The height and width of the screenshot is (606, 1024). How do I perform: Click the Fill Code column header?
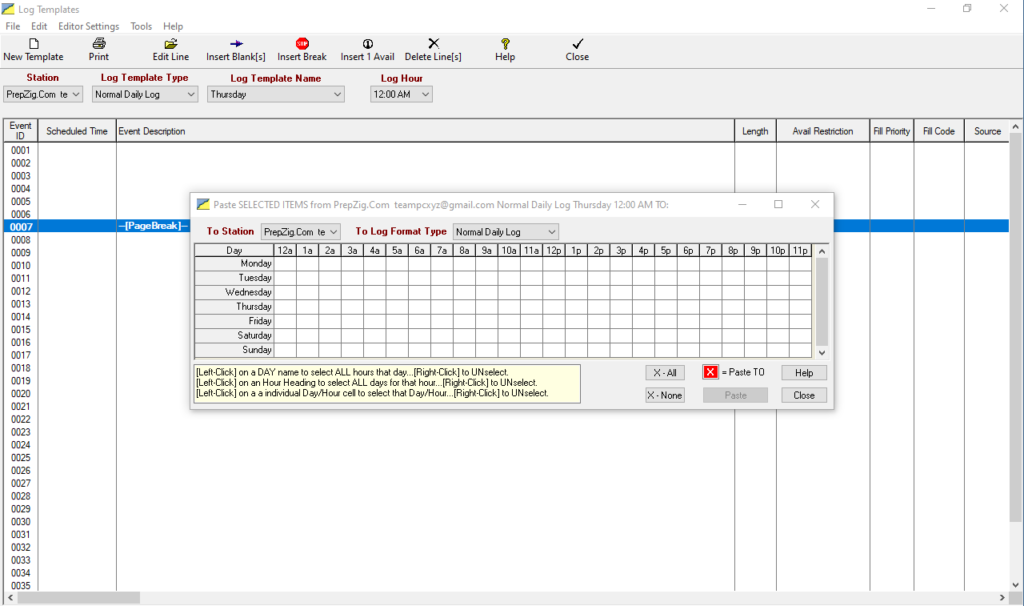click(x=938, y=131)
